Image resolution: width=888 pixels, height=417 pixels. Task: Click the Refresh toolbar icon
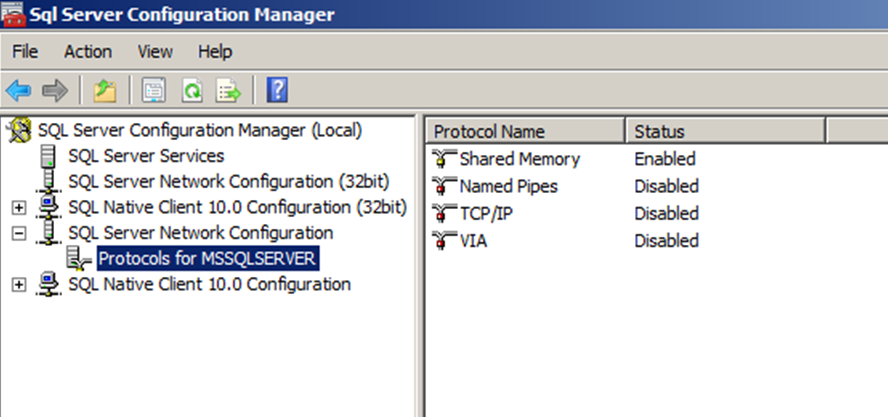tap(192, 91)
